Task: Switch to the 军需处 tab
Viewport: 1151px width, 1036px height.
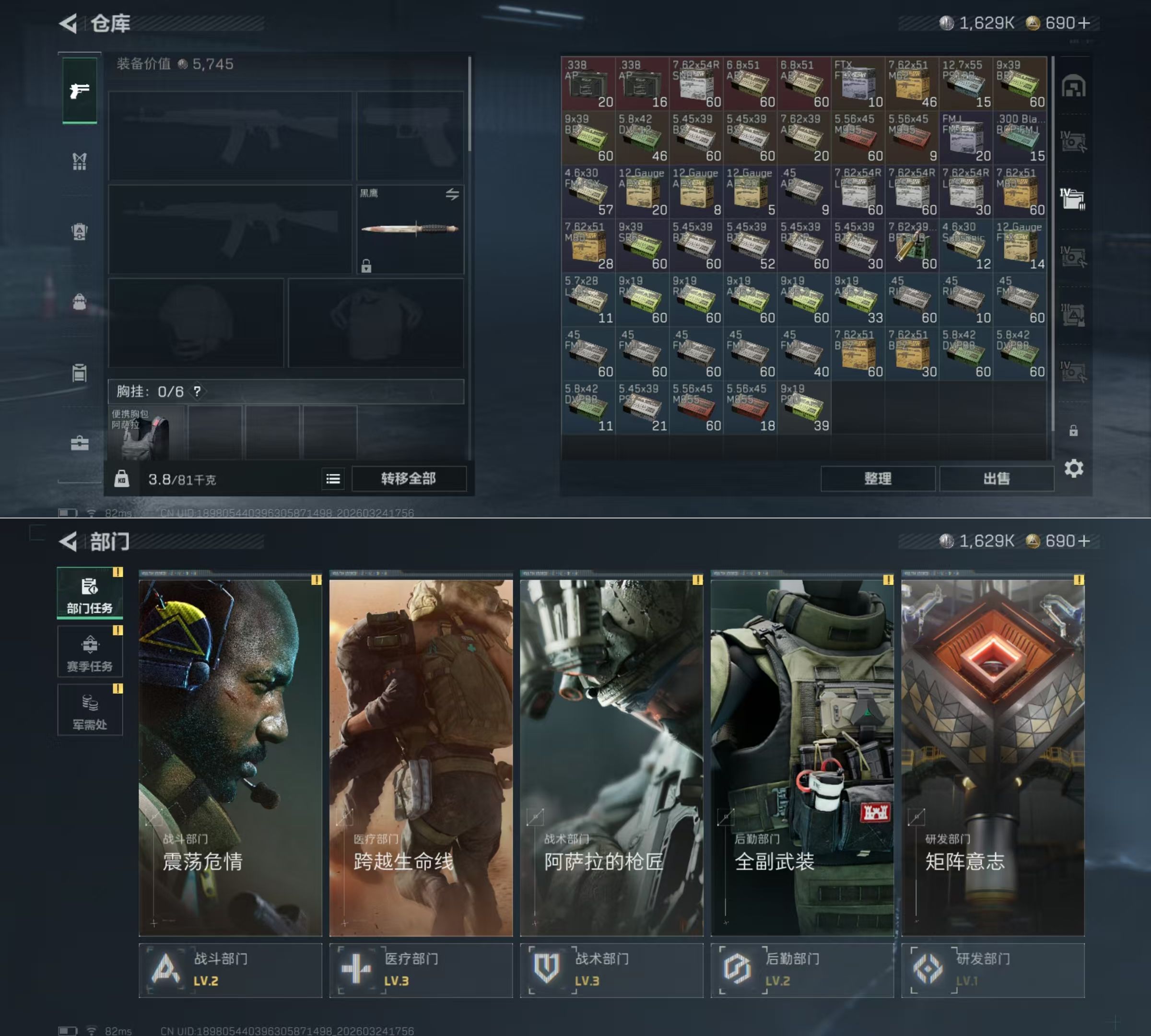Action: (x=90, y=710)
